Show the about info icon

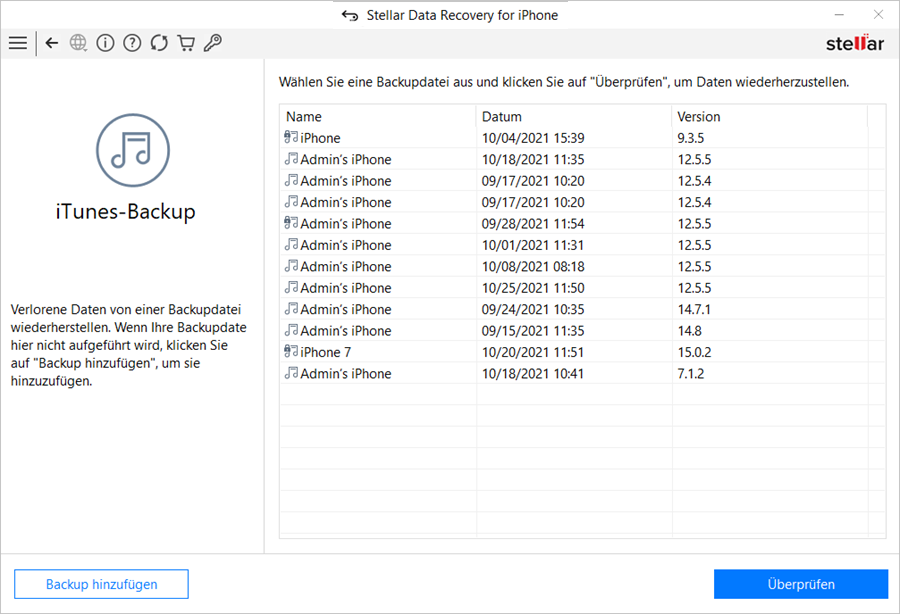tap(105, 43)
